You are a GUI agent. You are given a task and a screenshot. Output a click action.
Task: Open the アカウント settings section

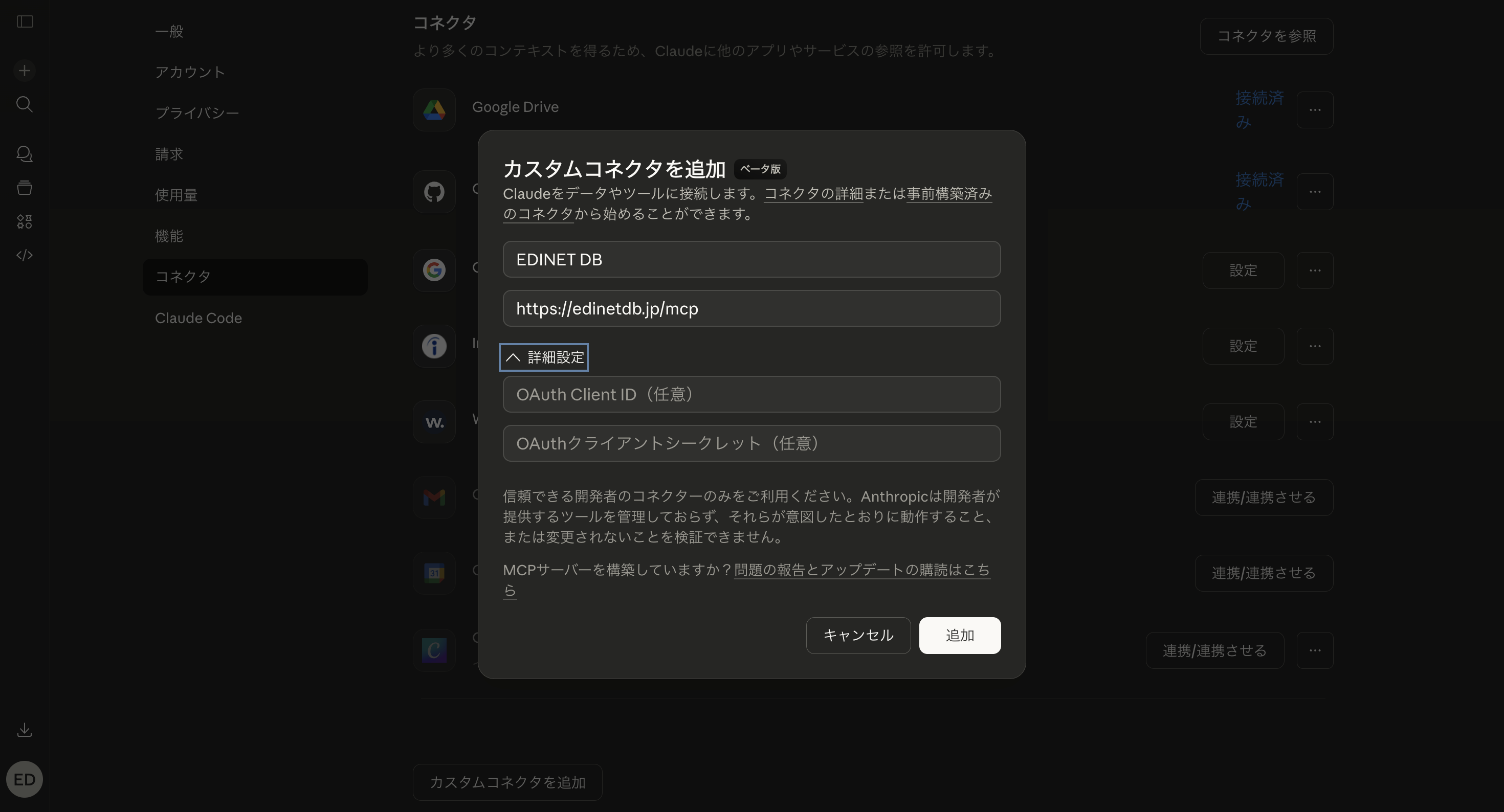pyautogui.click(x=190, y=72)
